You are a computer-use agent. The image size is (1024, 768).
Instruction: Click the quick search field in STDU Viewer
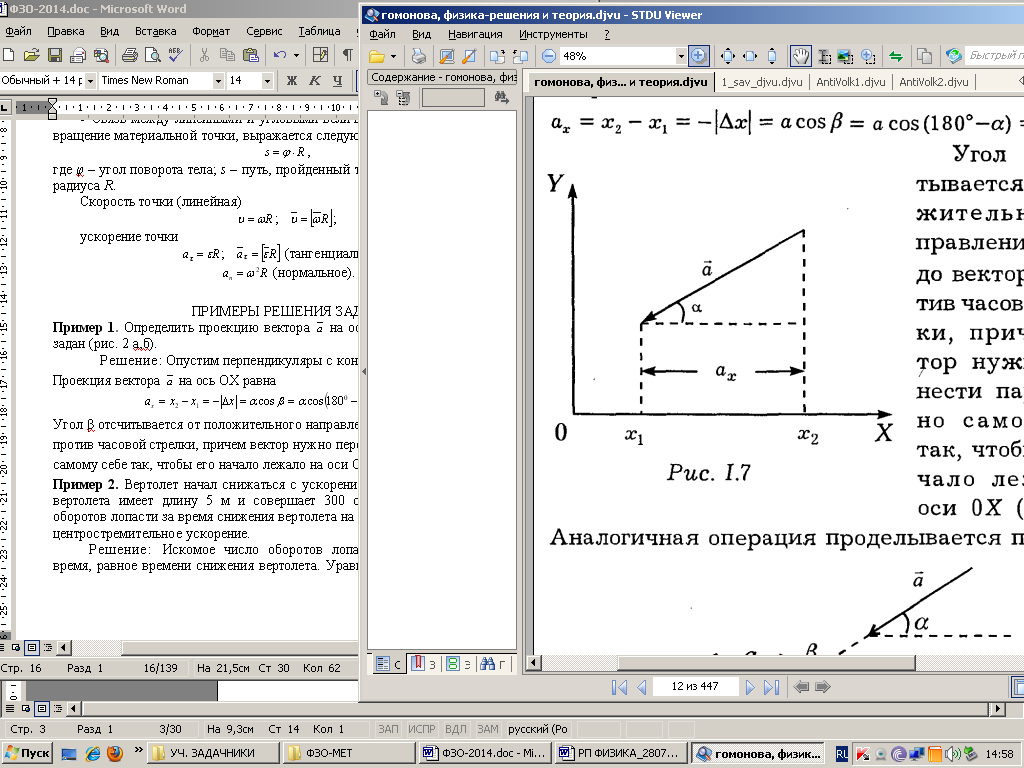coord(994,56)
